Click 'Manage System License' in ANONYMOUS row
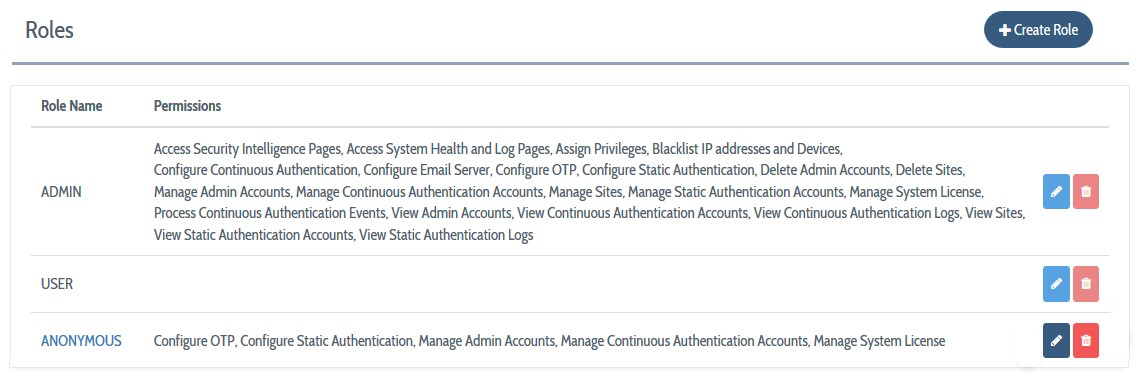This screenshot has width=1136, height=373. (880, 340)
